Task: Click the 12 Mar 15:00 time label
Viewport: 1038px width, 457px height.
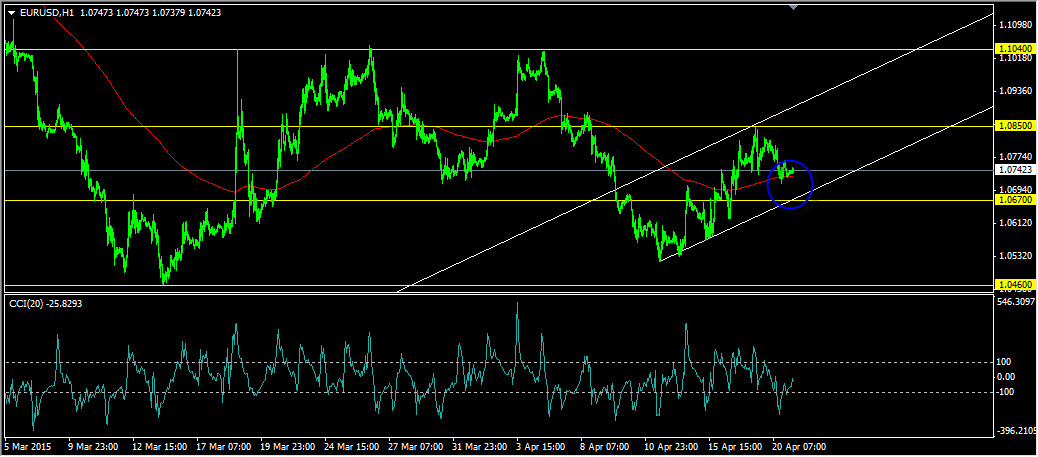Action: [158, 447]
